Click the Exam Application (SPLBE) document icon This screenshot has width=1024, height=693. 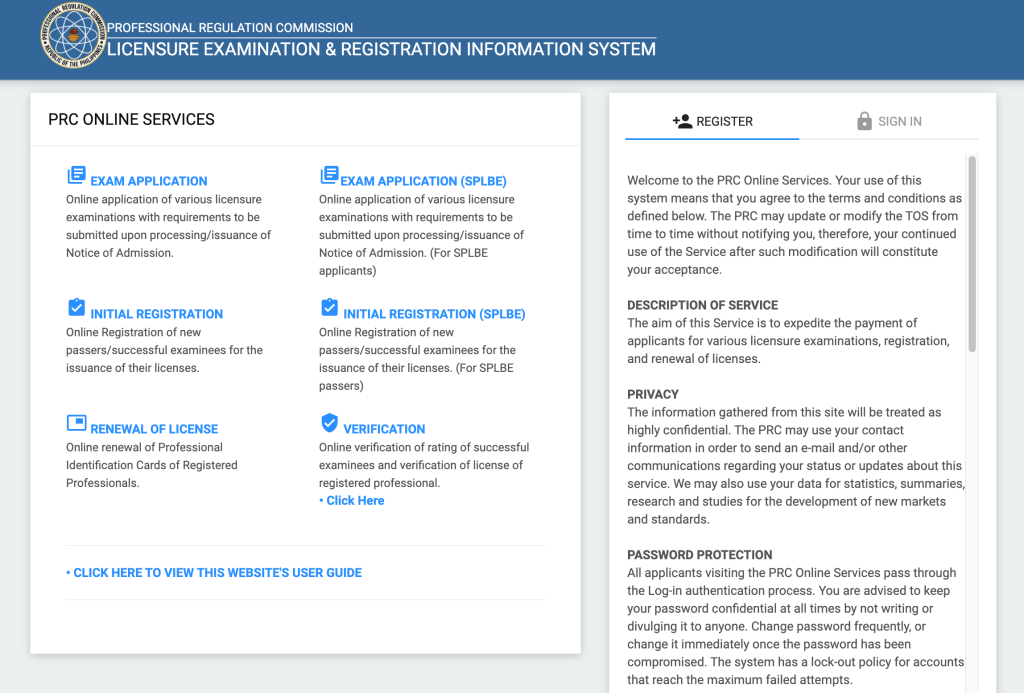click(x=329, y=176)
